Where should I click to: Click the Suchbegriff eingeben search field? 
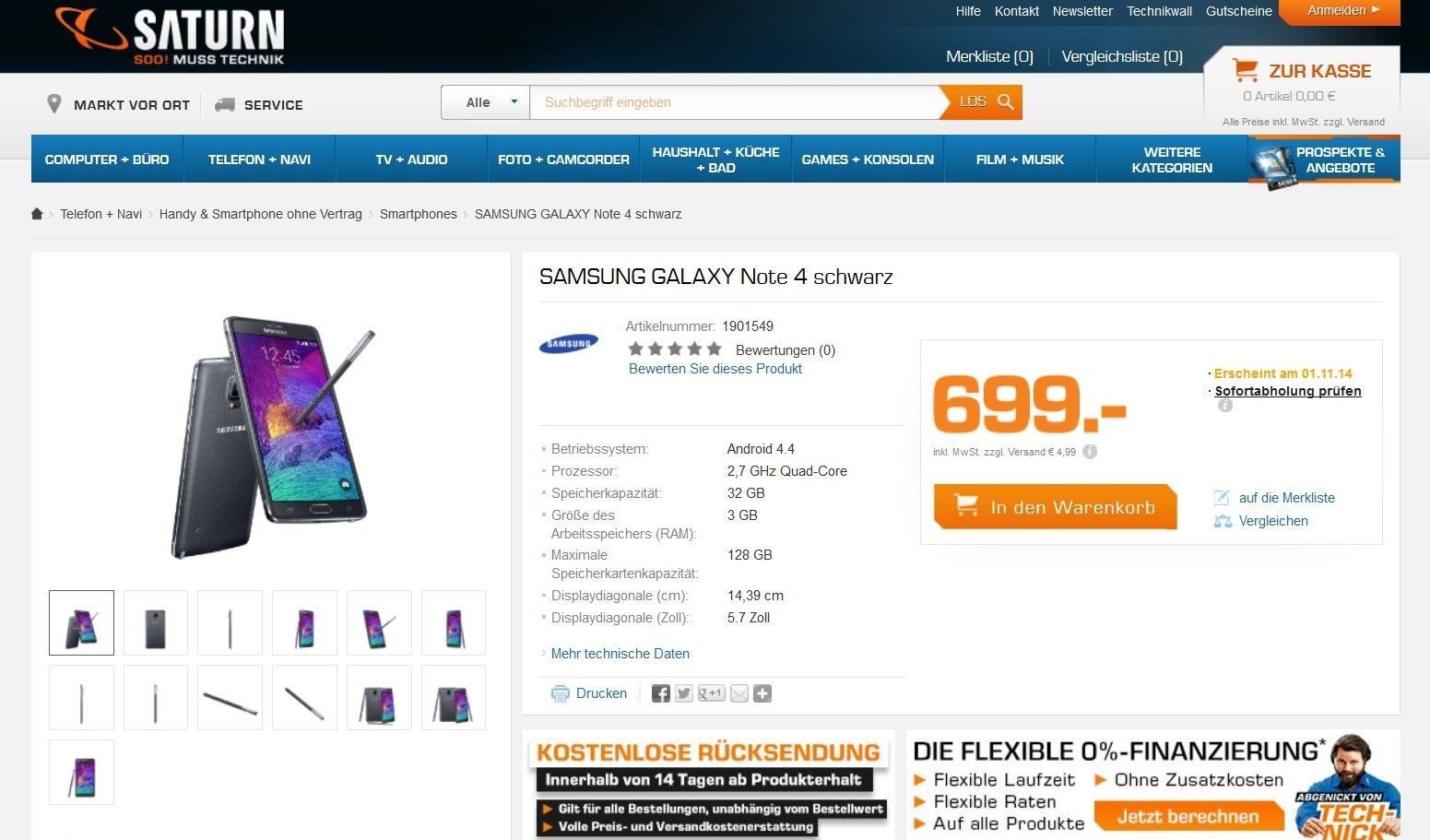pos(735,102)
